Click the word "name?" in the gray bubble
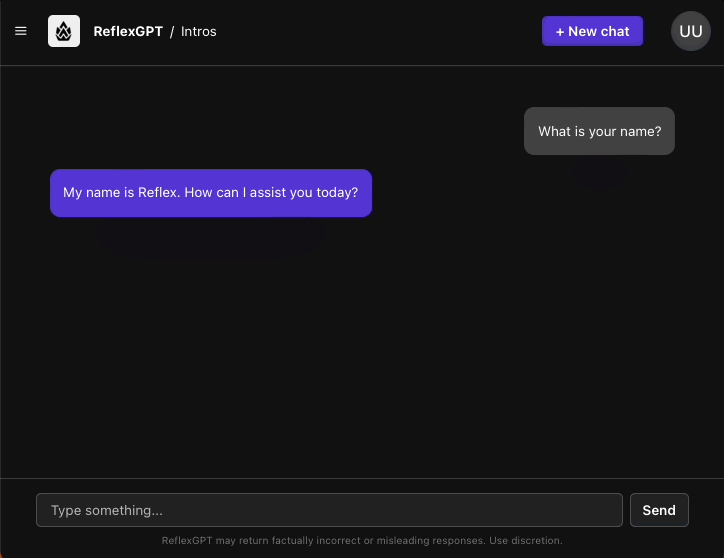The height and width of the screenshot is (558, 724). [x=641, y=131]
